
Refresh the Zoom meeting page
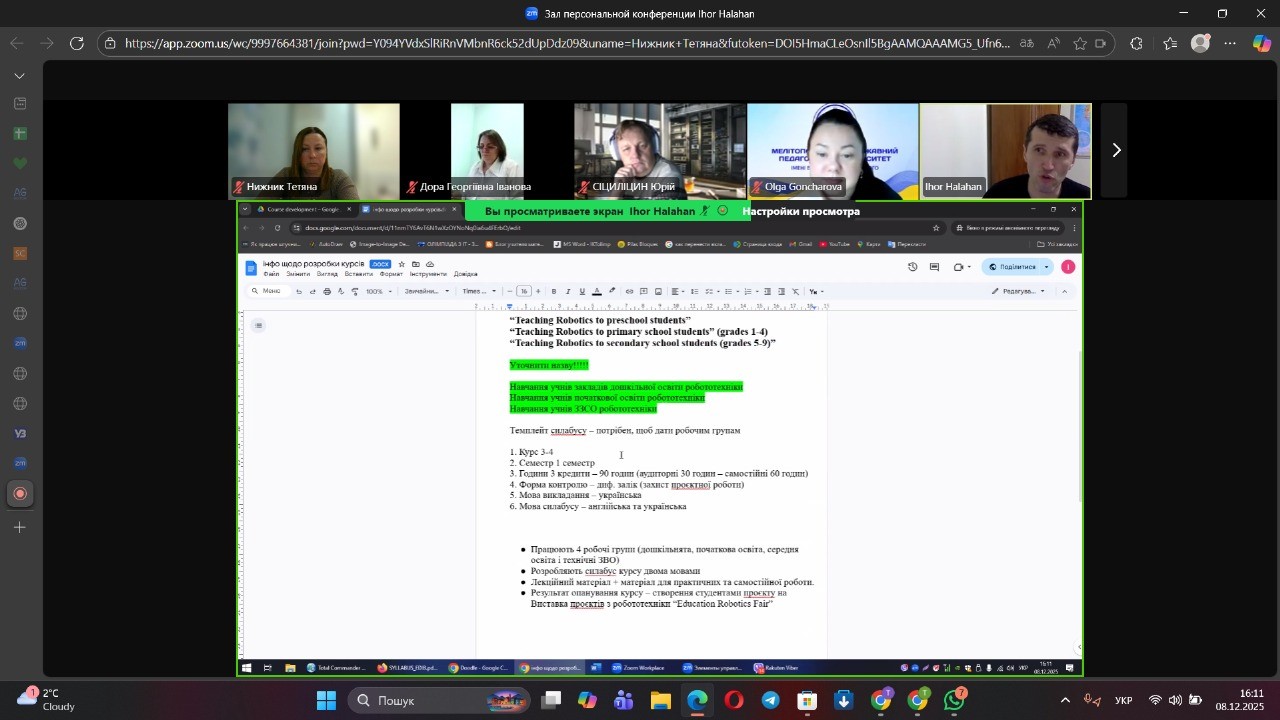77,43
